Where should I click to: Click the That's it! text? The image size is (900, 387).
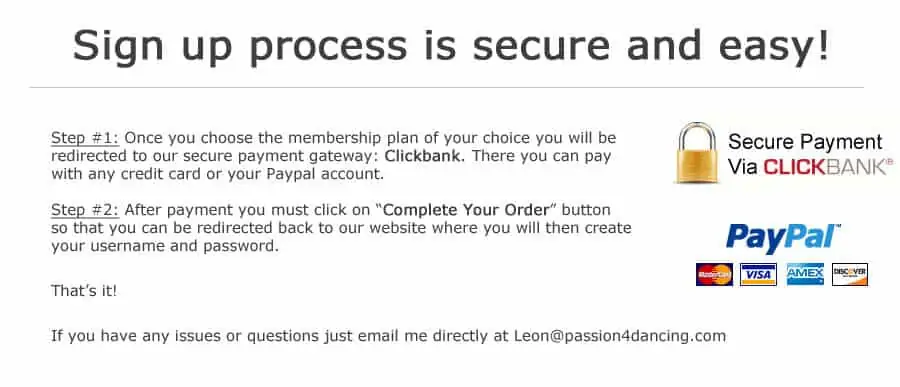pos(84,291)
